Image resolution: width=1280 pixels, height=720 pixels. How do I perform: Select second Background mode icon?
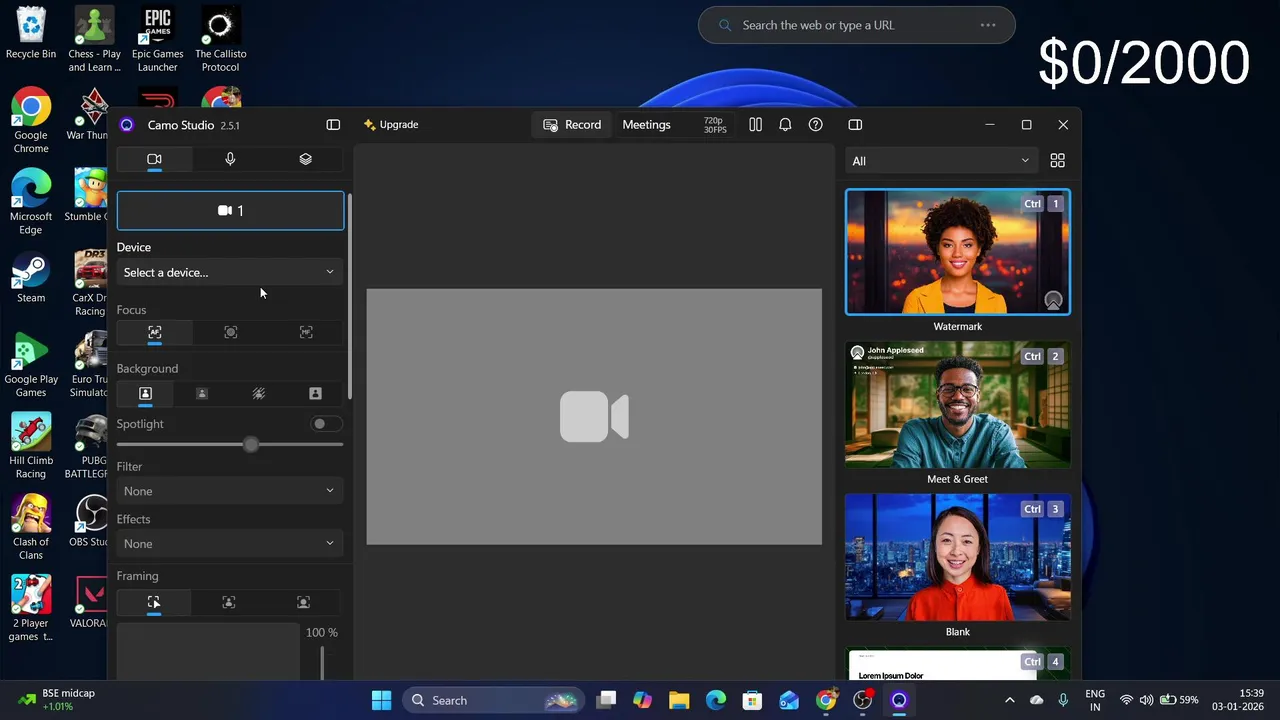pos(202,394)
